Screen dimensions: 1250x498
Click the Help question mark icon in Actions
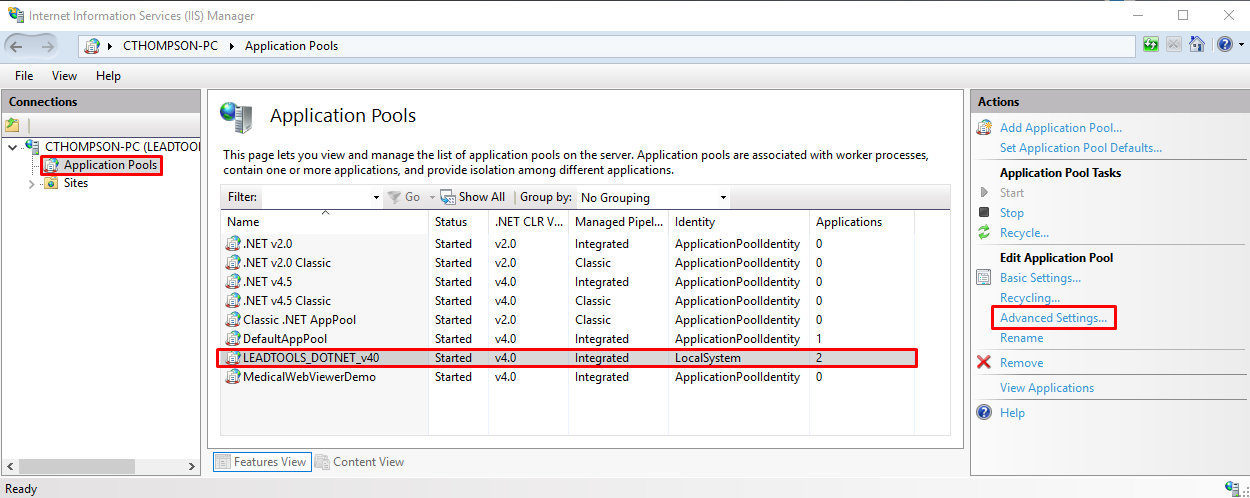[984, 413]
